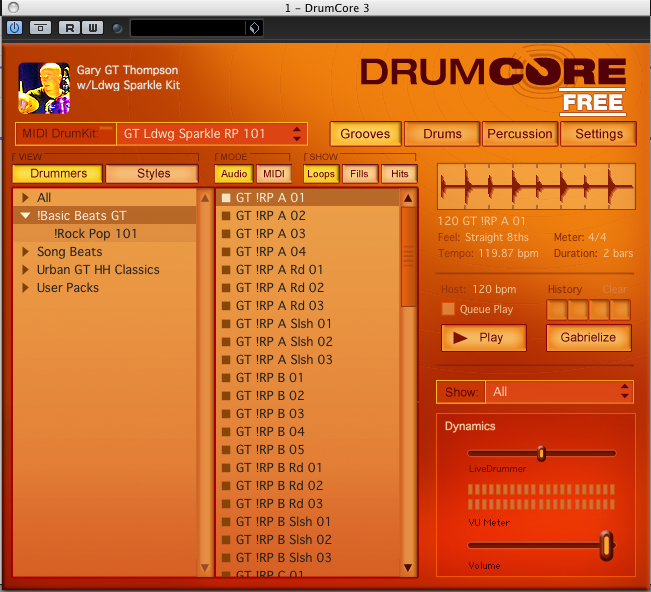Click the icon beside GT !RP B 05
The height and width of the screenshot is (592, 651).
[226, 450]
